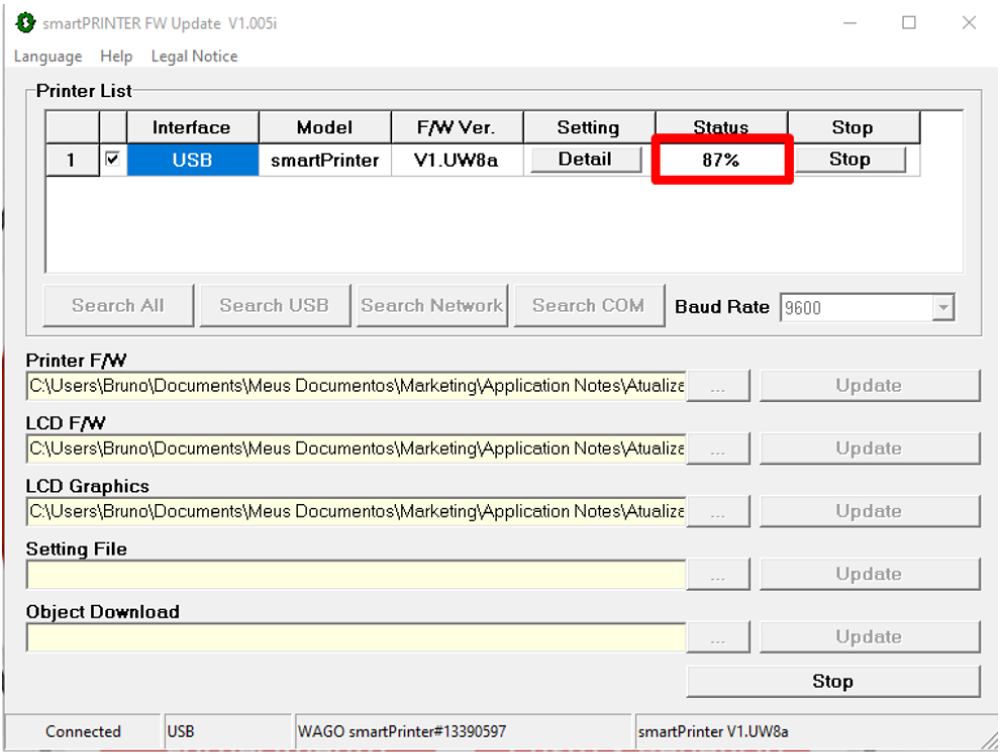Select the USB interface cell
This screenshot has width=1000, height=754.
[192, 159]
